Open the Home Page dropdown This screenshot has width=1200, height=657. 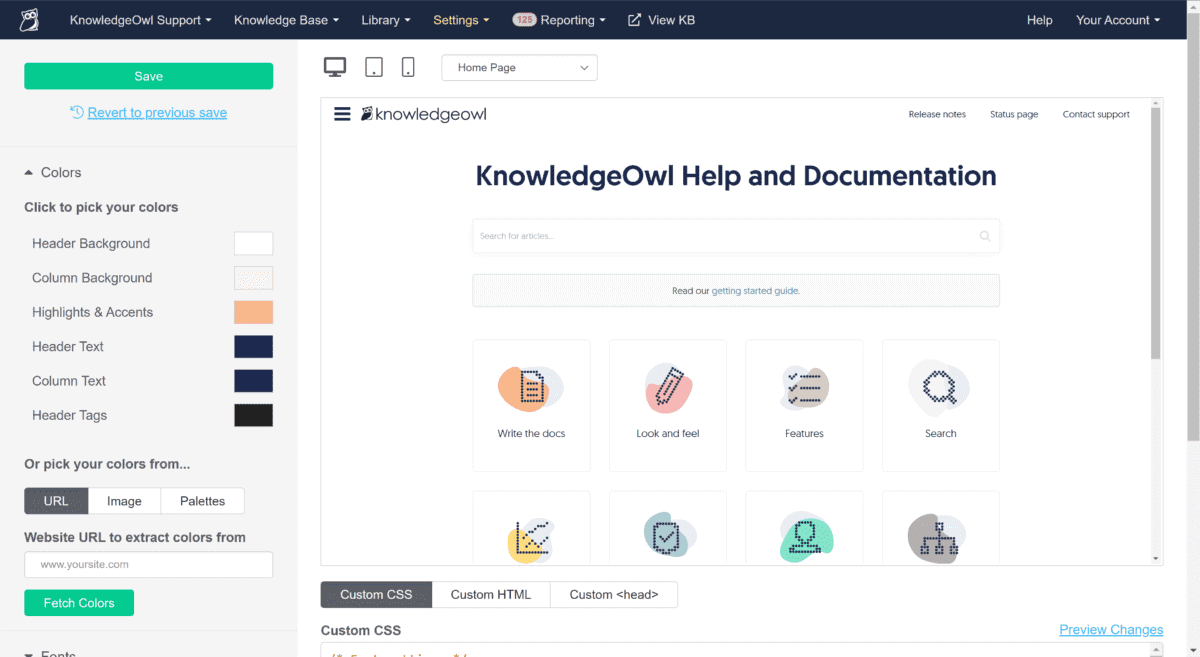(x=519, y=67)
